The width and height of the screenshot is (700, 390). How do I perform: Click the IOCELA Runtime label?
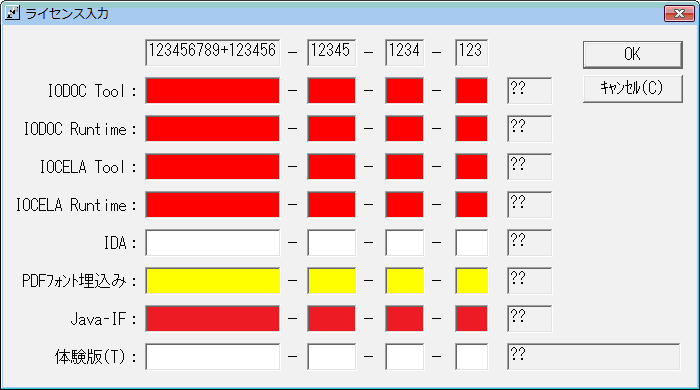point(76,205)
